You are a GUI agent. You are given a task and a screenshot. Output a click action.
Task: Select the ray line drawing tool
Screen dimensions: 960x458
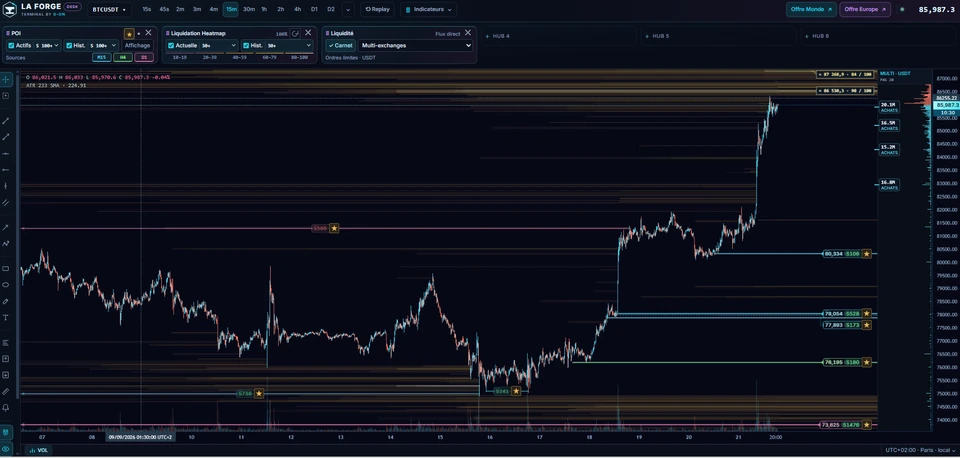coord(6,137)
